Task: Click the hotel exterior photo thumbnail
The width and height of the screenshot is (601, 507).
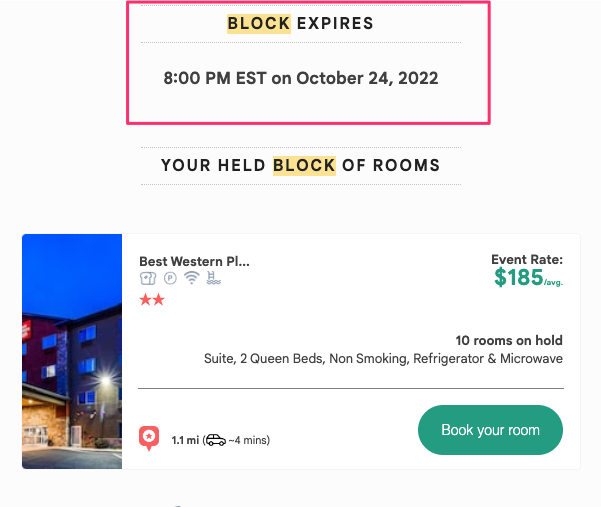Action: 72,351
